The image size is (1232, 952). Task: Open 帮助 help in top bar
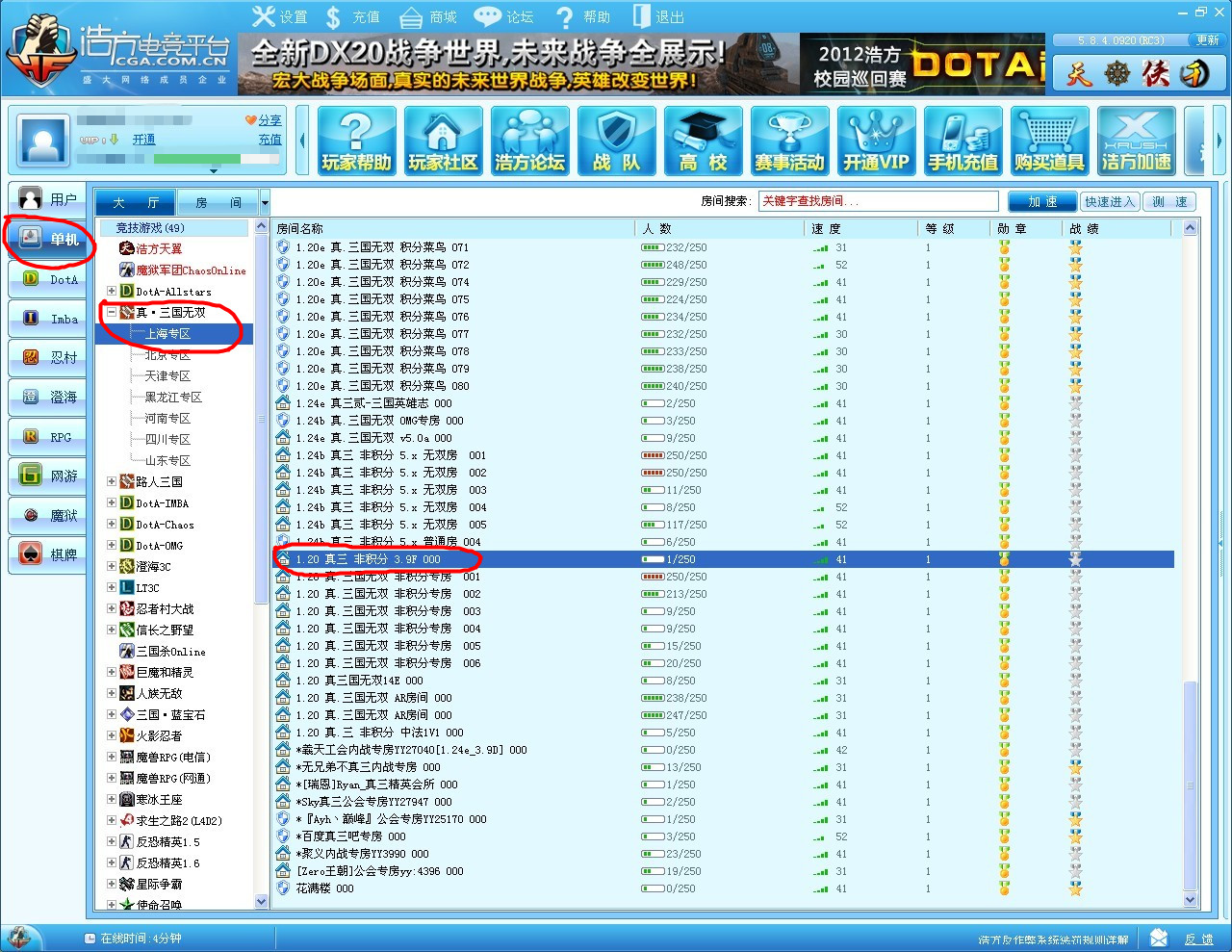[583, 16]
